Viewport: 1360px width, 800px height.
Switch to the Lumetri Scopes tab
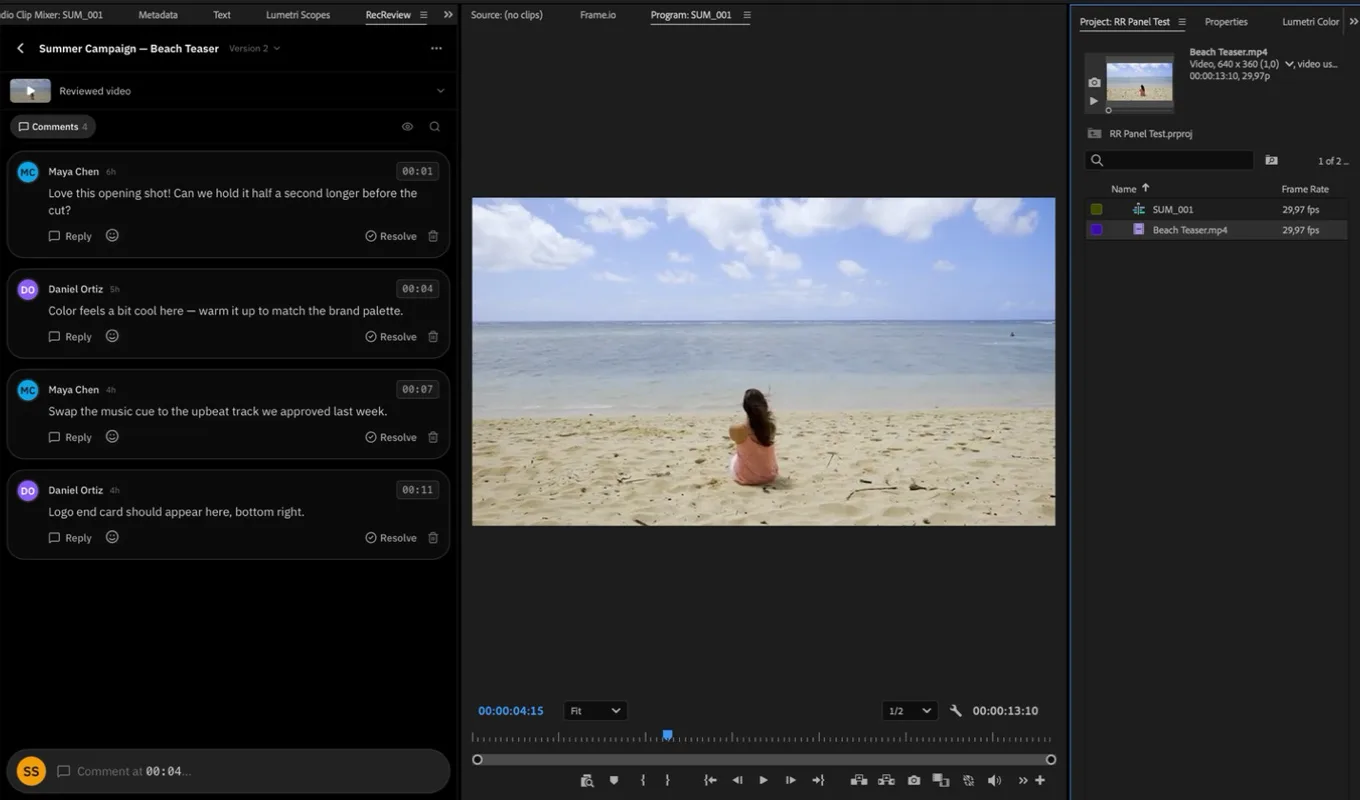click(x=298, y=15)
